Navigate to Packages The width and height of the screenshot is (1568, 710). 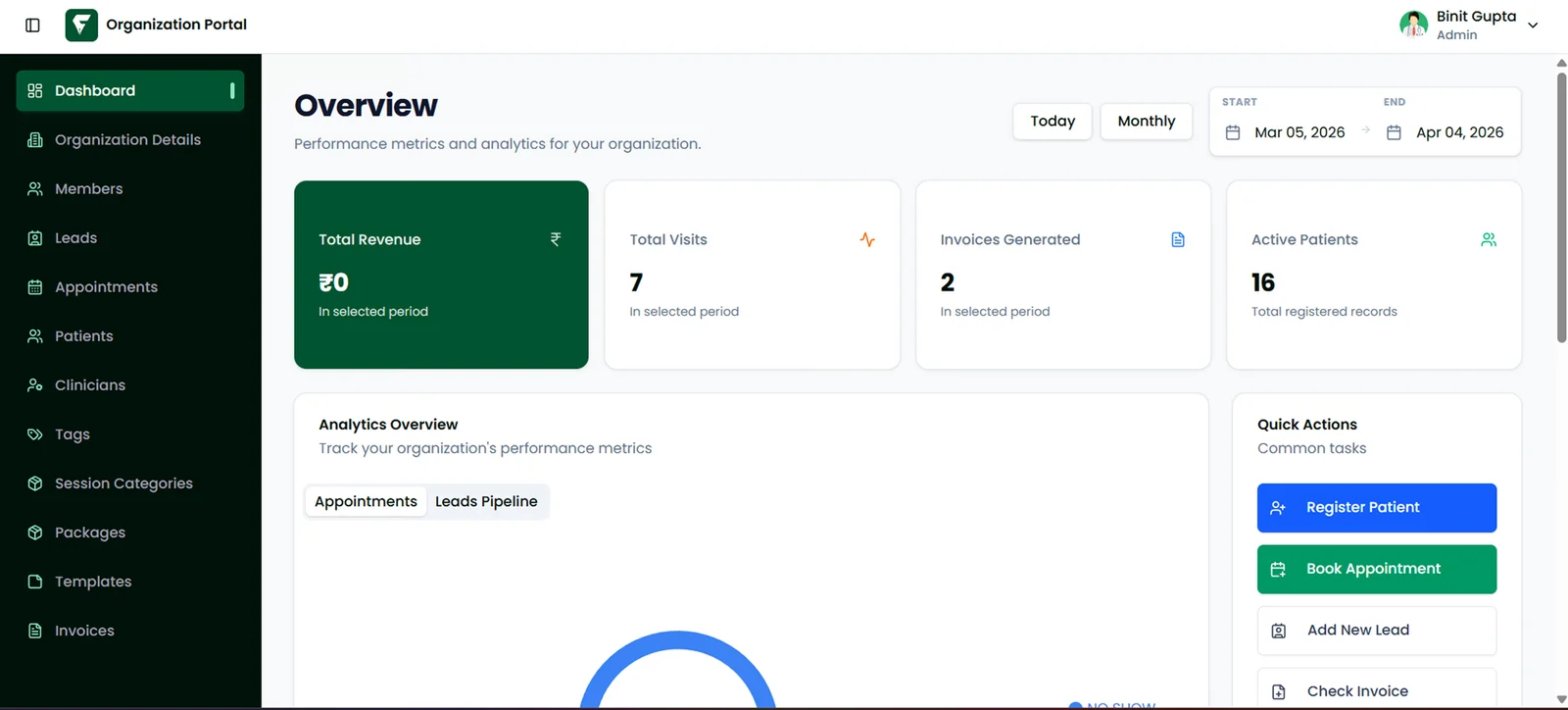[x=130, y=532]
